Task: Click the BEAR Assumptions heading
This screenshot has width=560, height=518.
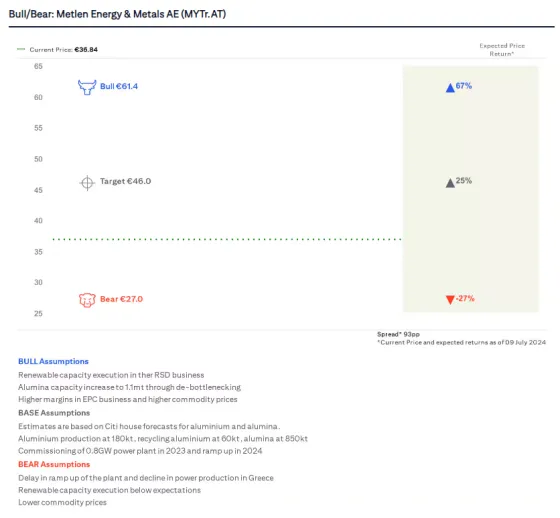Action: pyautogui.click(x=54, y=464)
